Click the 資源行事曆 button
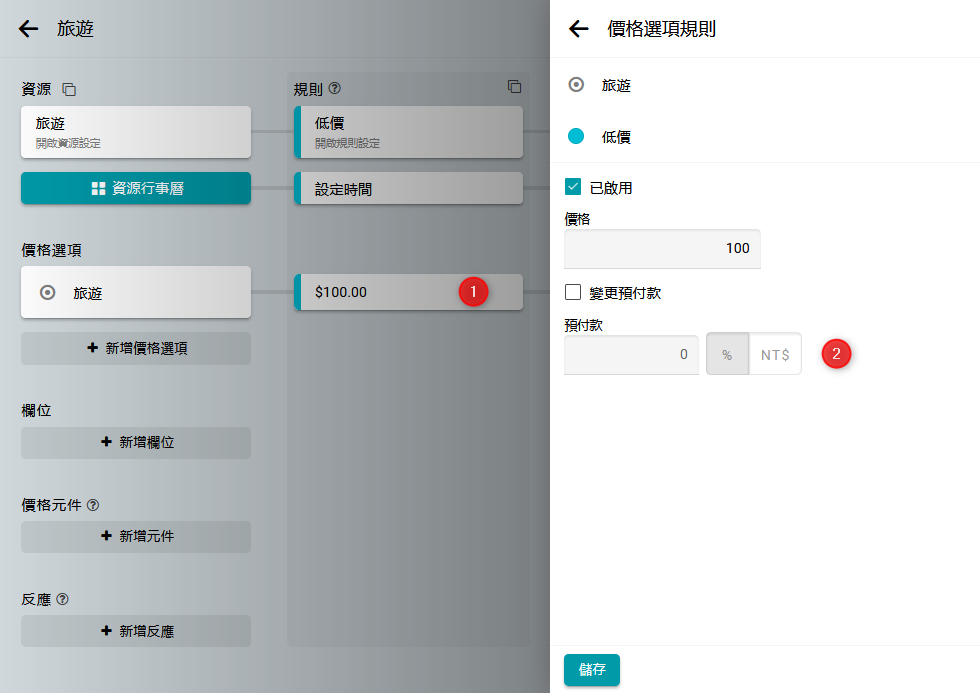Image resolution: width=980 pixels, height=693 pixels. (135, 188)
